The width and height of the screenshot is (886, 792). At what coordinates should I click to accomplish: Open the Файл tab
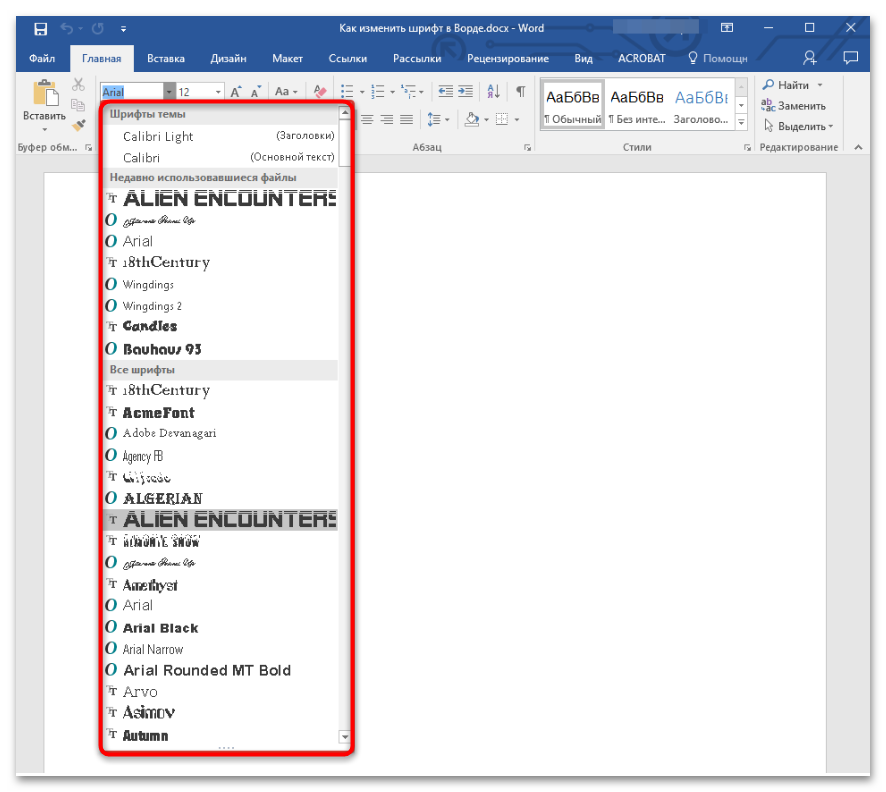point(42,58)
